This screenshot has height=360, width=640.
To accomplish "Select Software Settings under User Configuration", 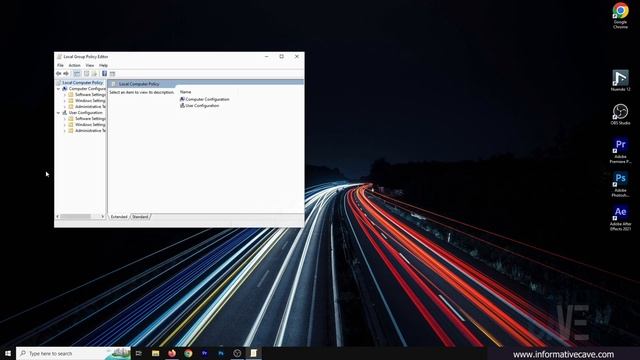I will (x=90, y=118).
